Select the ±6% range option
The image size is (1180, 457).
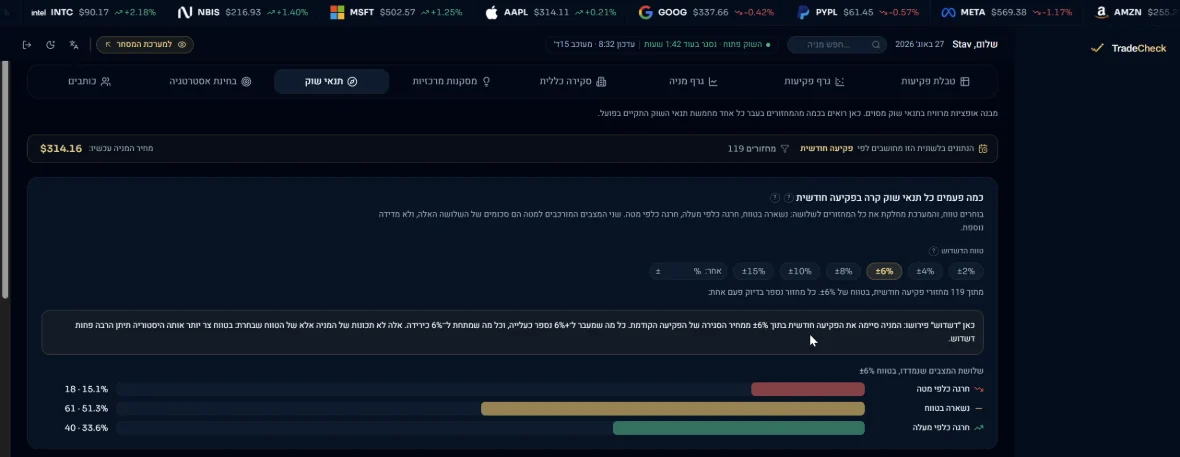[x=884, y=271]
